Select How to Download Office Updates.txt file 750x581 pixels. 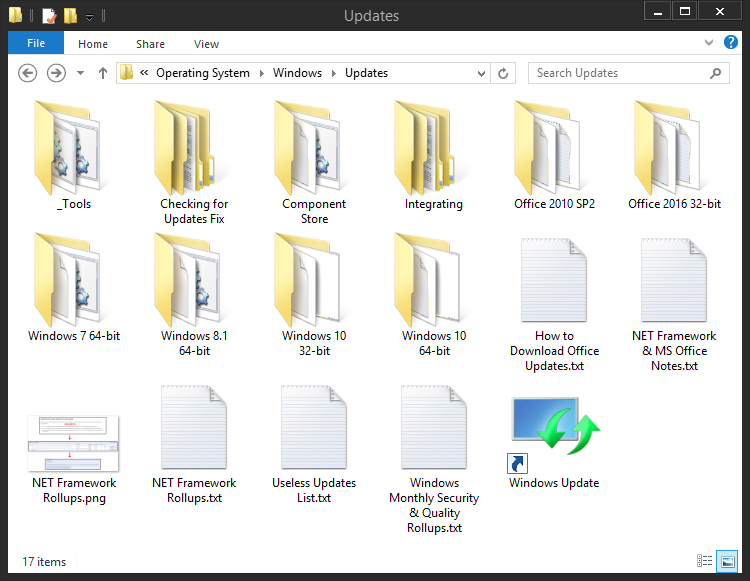tap(554, 305)
